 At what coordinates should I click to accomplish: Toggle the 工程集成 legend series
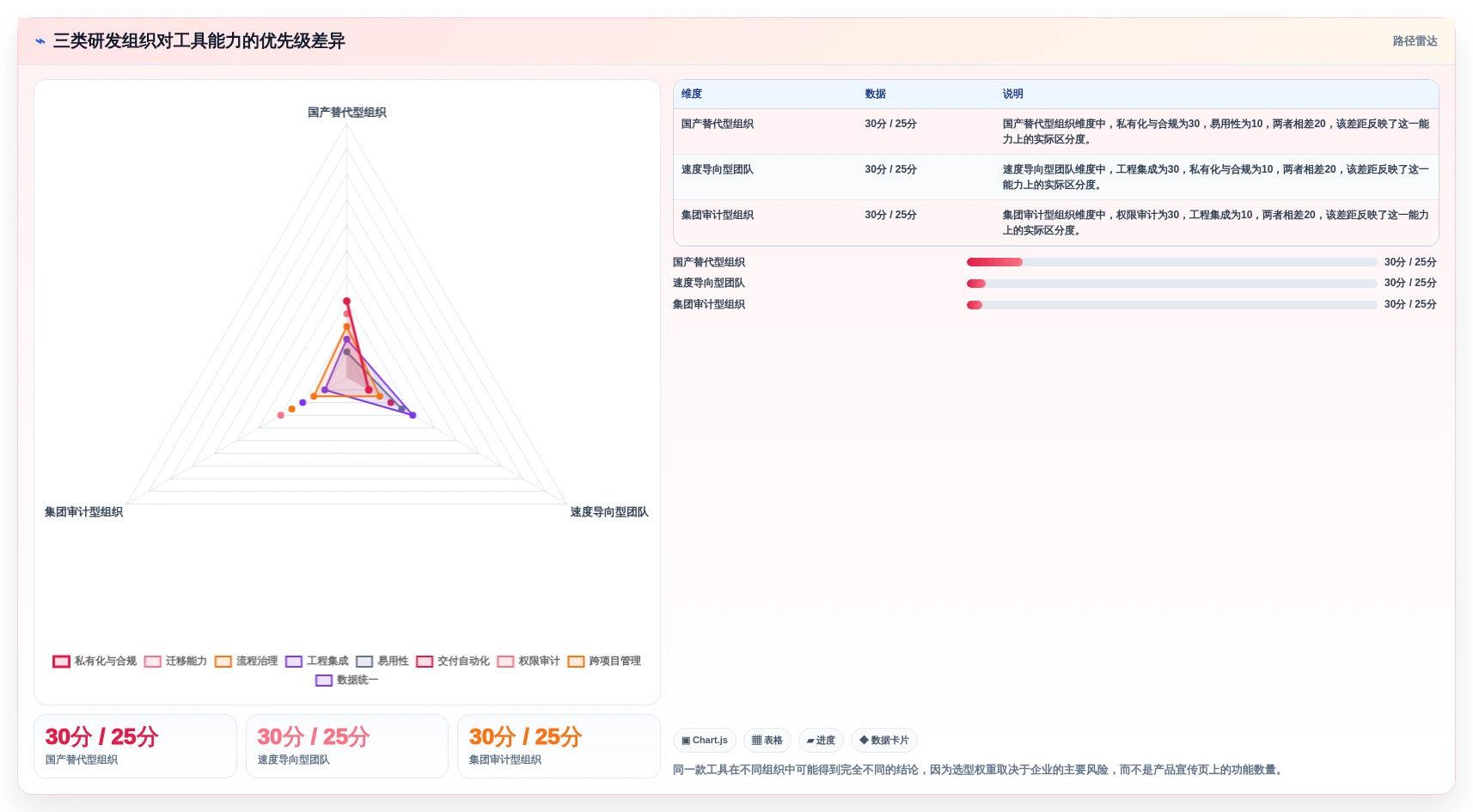pos(317,661)
